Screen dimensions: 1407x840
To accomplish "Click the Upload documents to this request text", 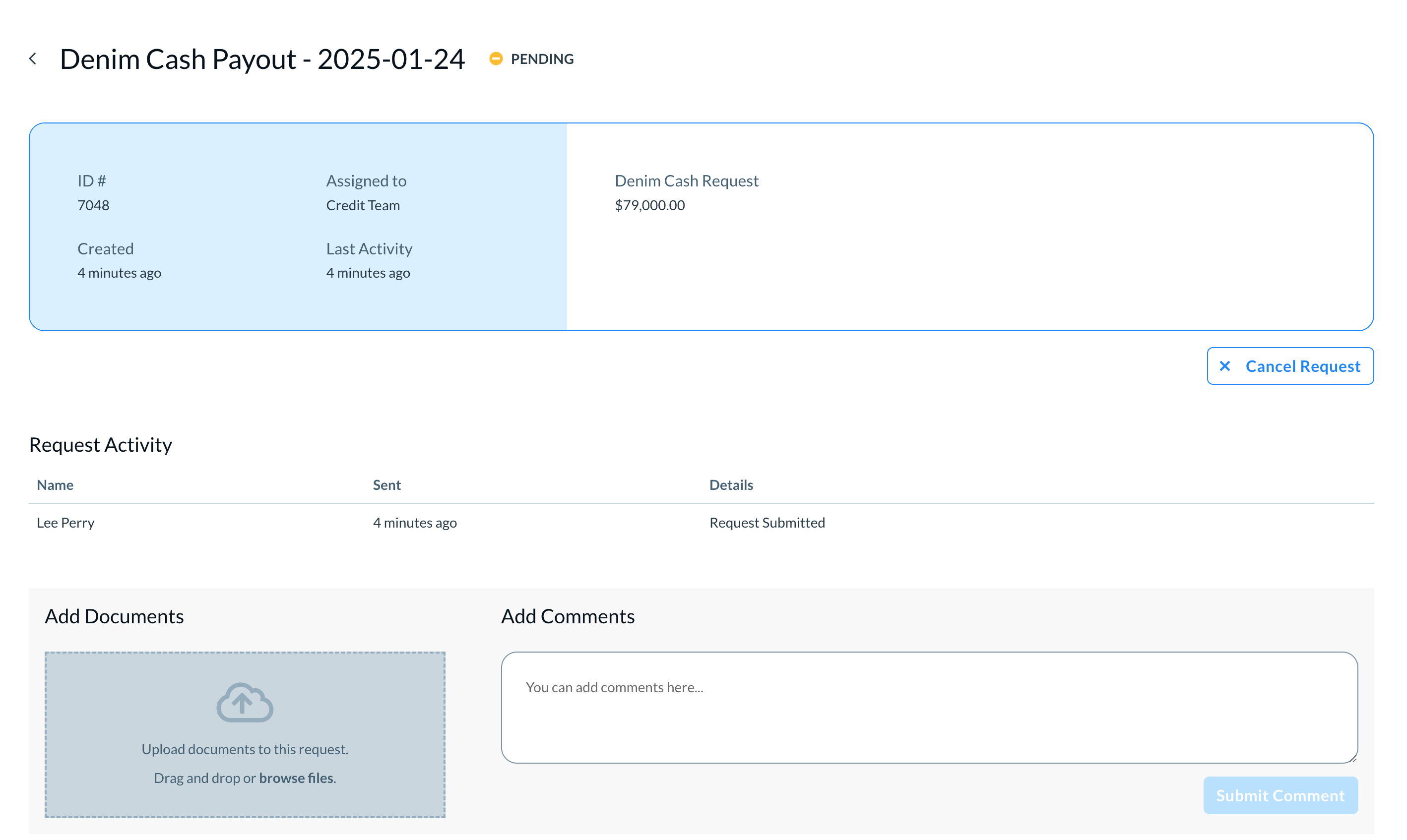I will coord(245,749).
